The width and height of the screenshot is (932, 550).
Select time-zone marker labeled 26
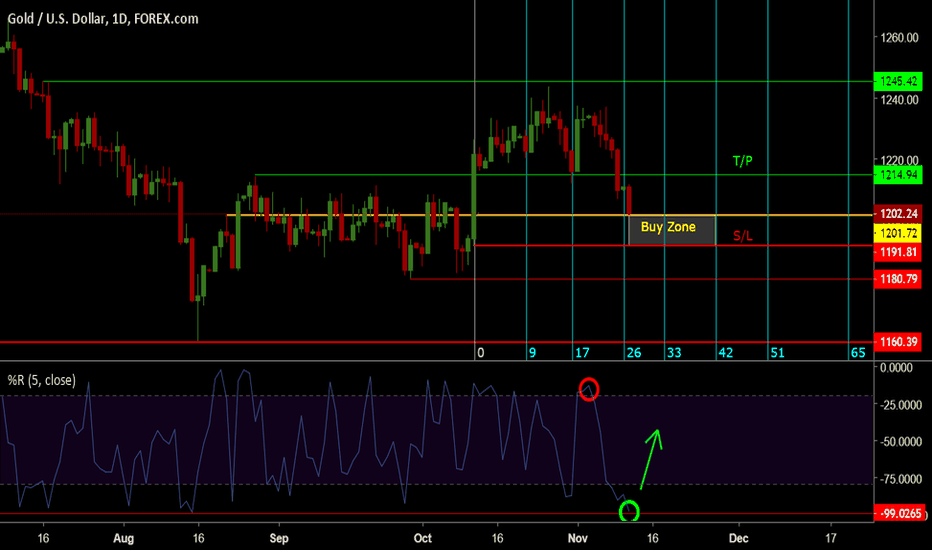tap(634, 353)
